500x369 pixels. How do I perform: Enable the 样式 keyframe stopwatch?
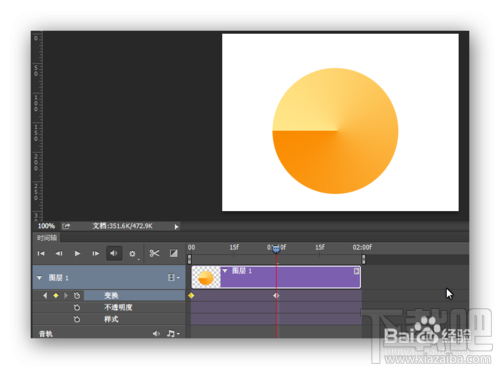[x=77, y=319]
